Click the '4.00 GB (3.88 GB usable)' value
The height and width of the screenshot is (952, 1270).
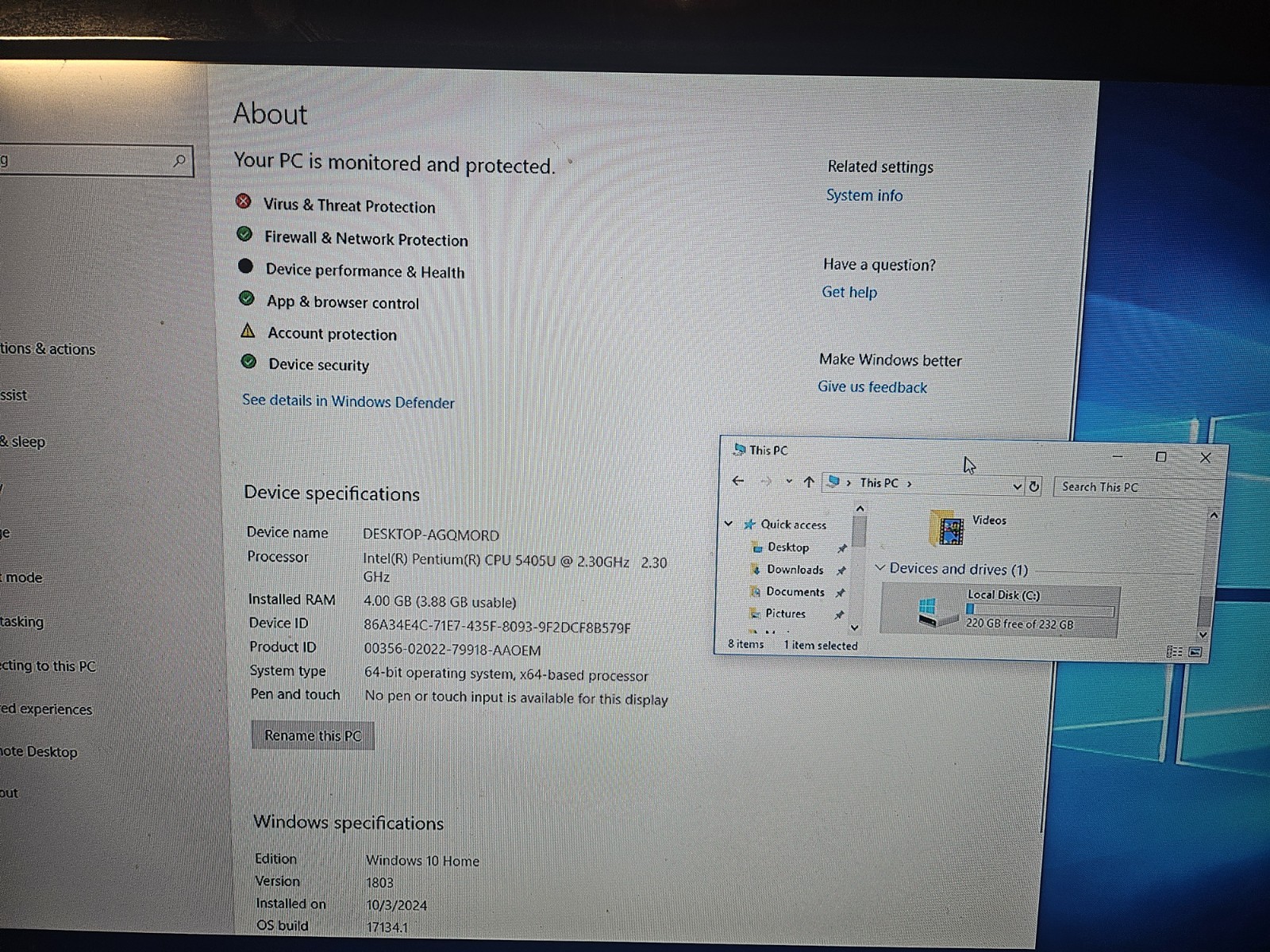coord(440,602)
